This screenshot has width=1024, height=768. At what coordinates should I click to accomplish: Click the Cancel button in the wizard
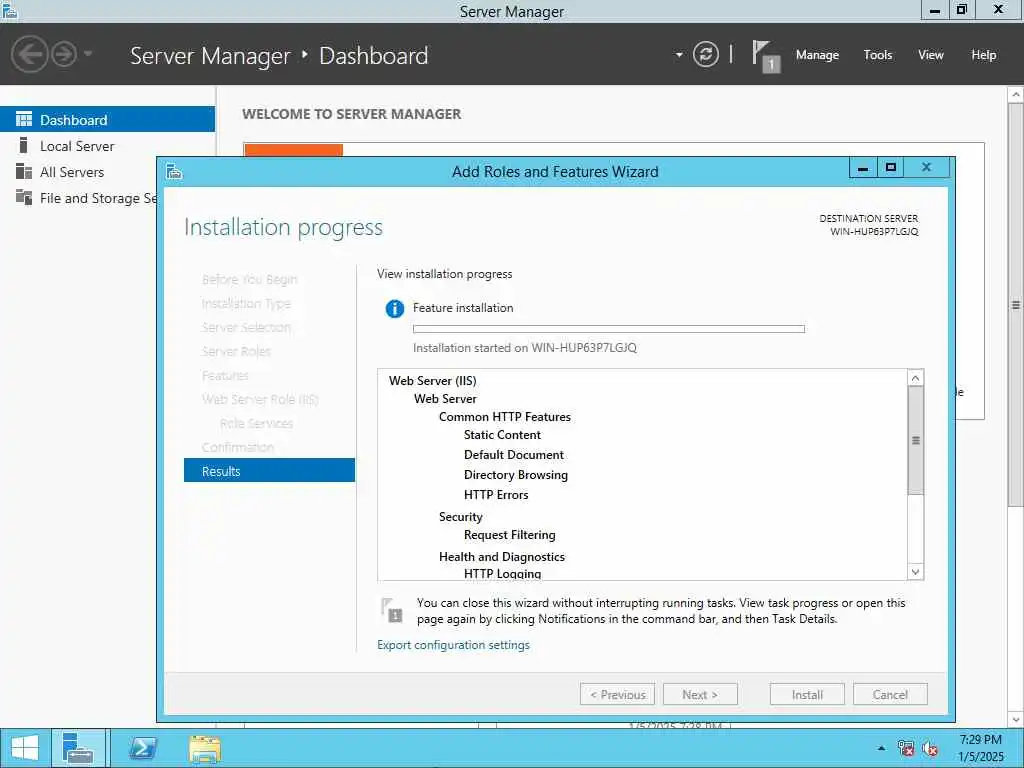coord(890,694)
